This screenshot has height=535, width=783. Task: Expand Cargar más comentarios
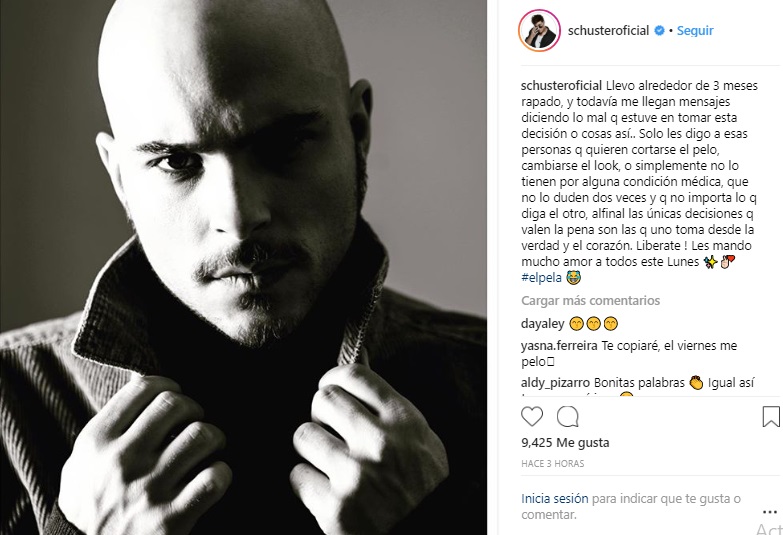click(591, 301)
